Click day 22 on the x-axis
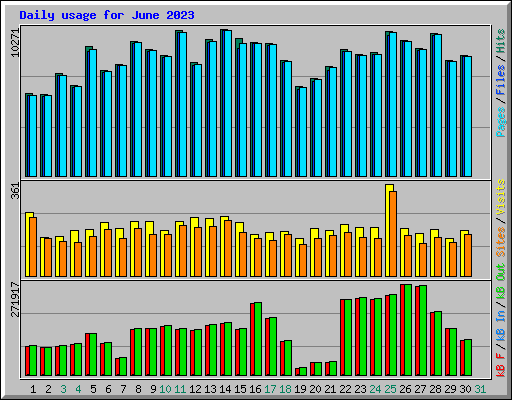Image resolution: width=512 pixels, height=400 pixels. (x=345, y=389)
